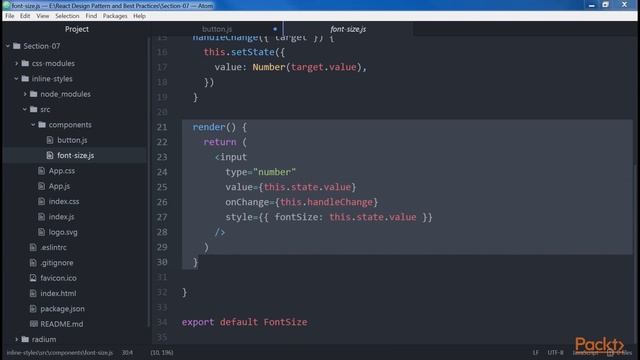Click the button.js file icon
The width and height of the screenshot is (640, 360).
(x=50, y=140)
